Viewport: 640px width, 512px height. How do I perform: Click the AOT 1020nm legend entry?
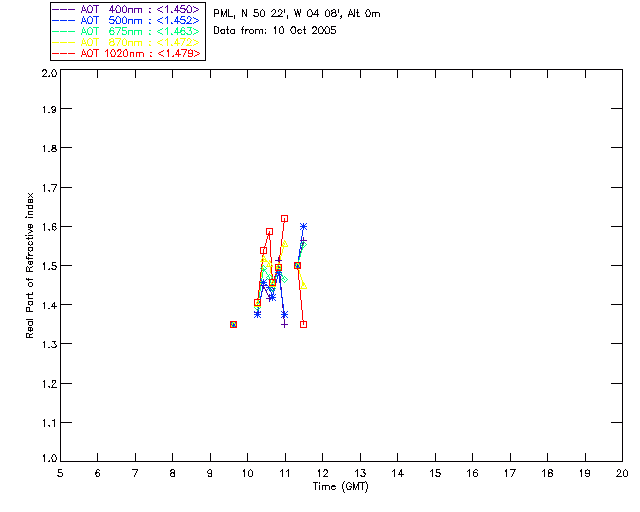[x=127, y=53]
